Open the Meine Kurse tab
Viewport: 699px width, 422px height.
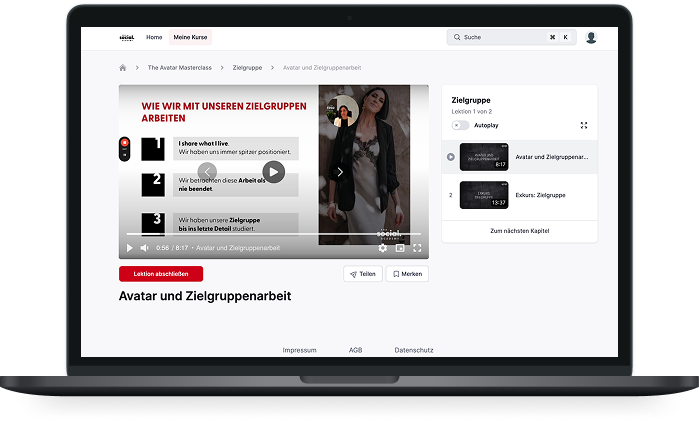tap(190, 37)
